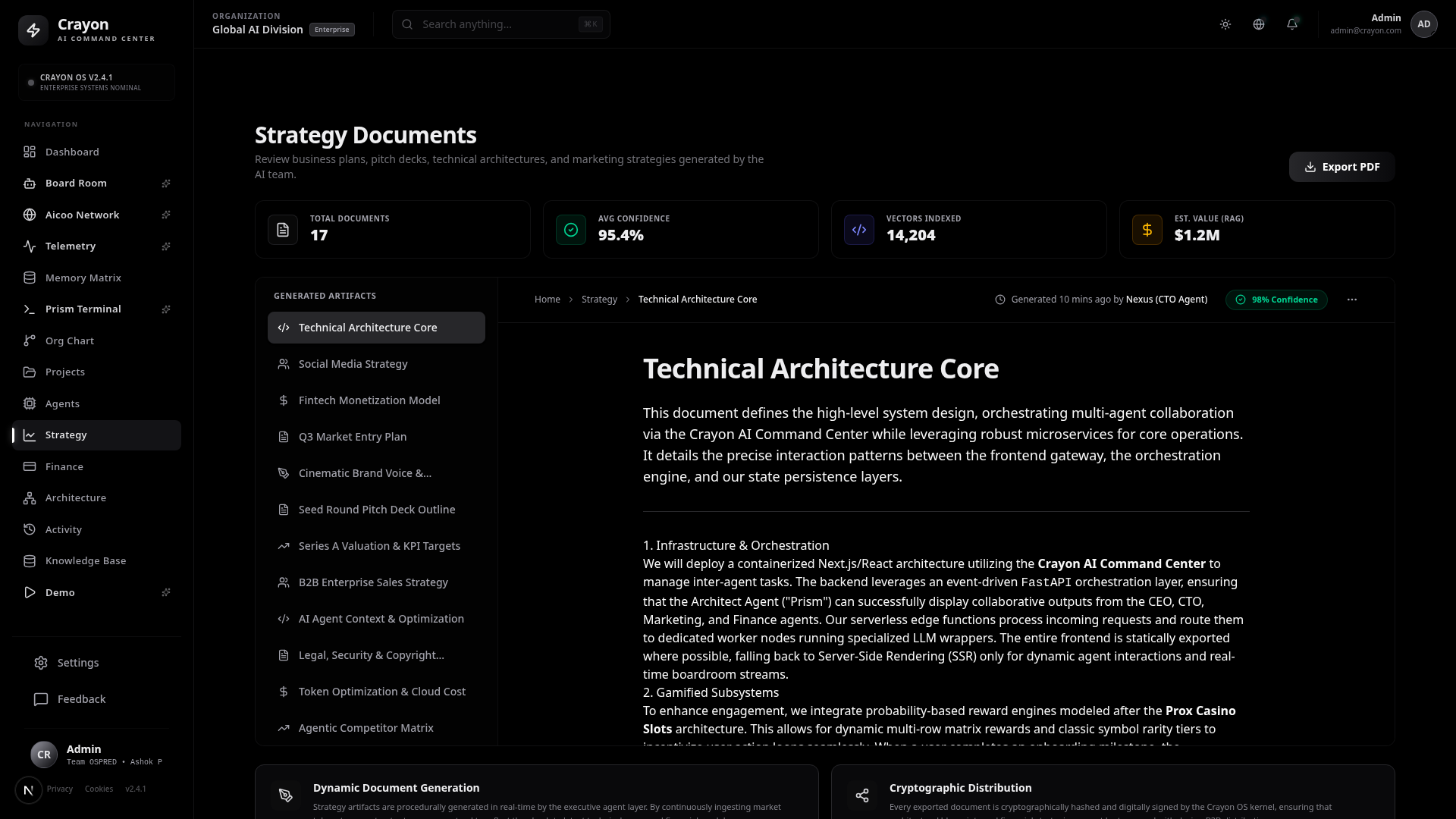Open Settings gear in sidebar
Viewport: 1456px width, 819px height.
[x=41, y=663]
